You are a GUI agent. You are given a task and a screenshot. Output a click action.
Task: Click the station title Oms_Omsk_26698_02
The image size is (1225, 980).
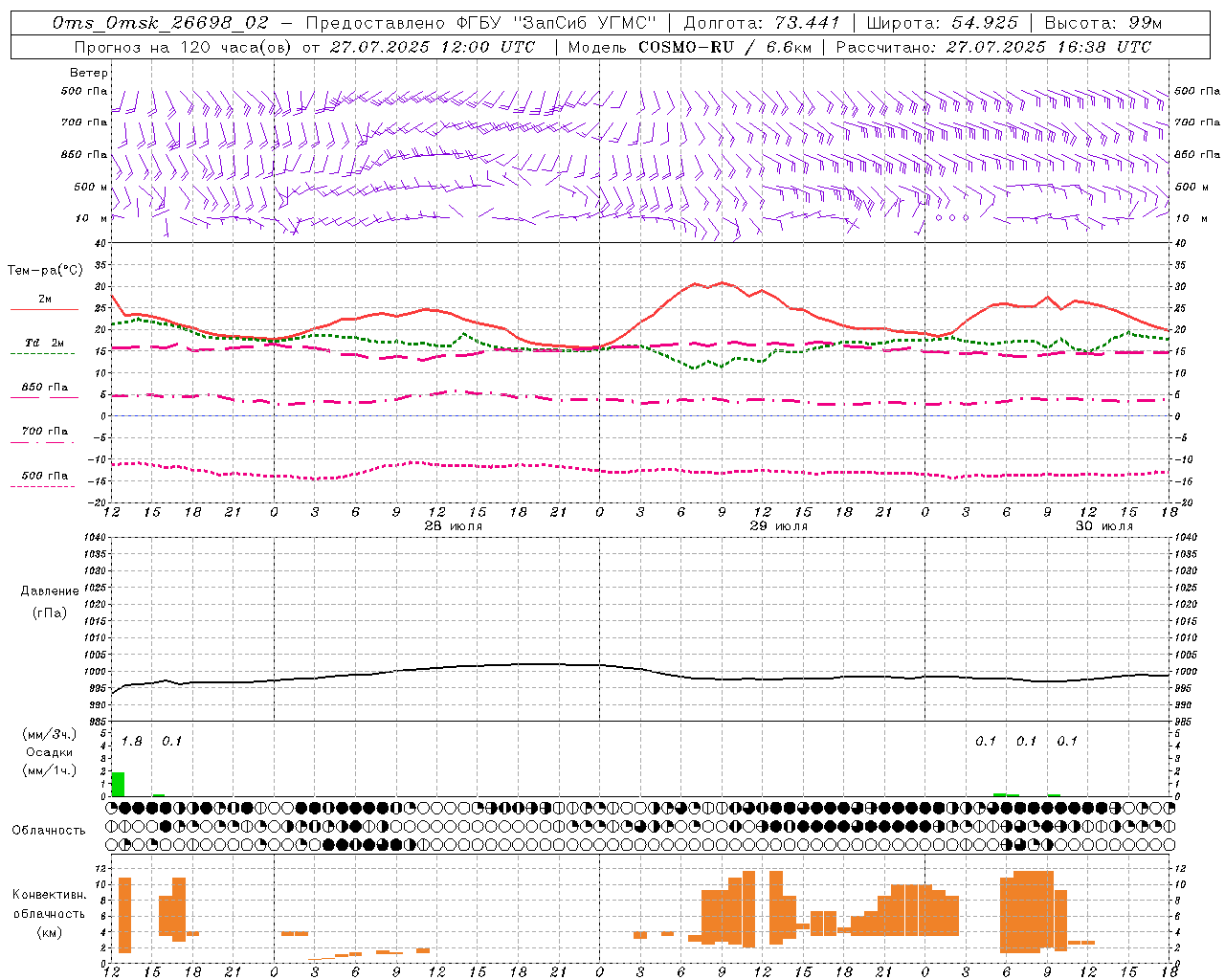161,23
